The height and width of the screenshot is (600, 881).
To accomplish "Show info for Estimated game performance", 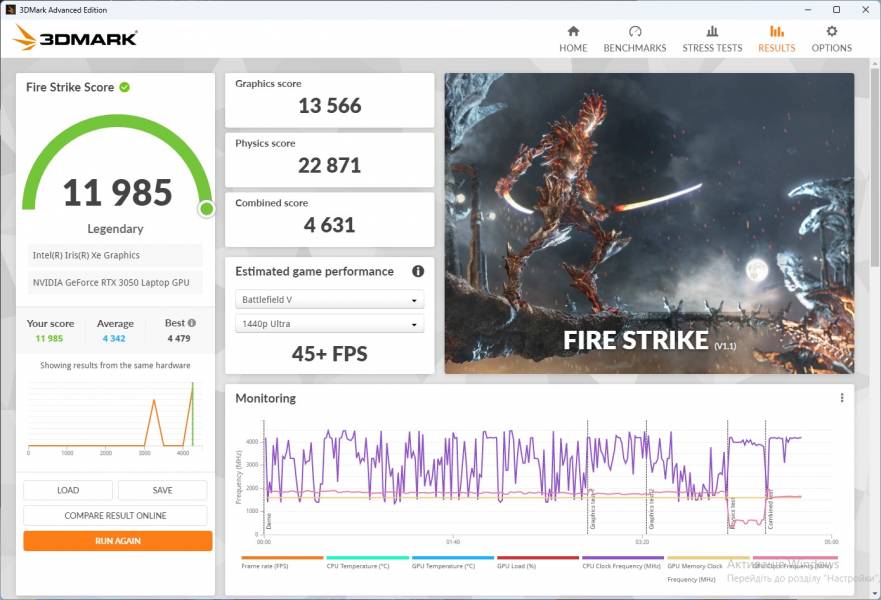I will [418, 271].
